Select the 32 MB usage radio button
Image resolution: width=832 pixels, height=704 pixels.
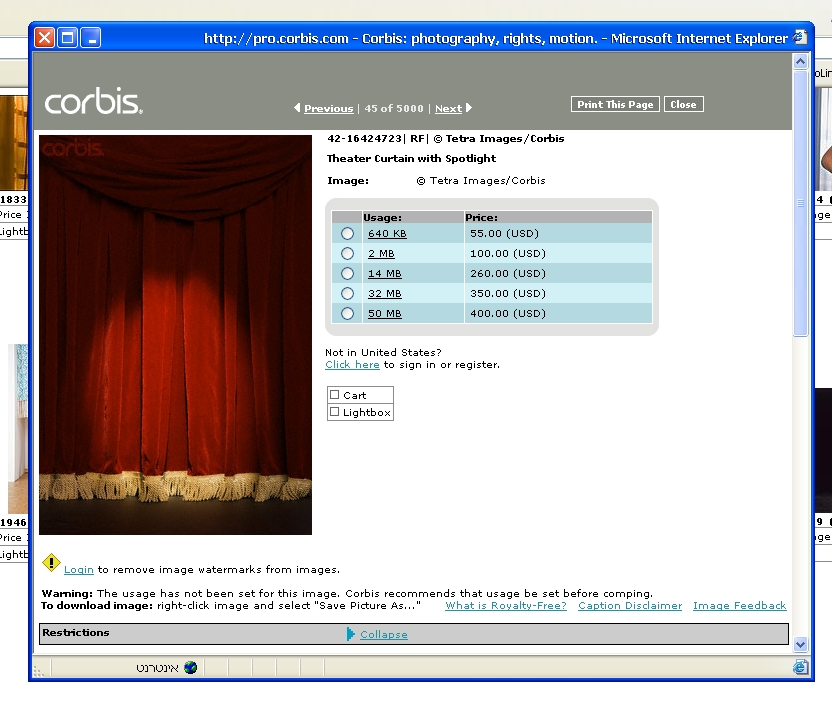point(348,293)
